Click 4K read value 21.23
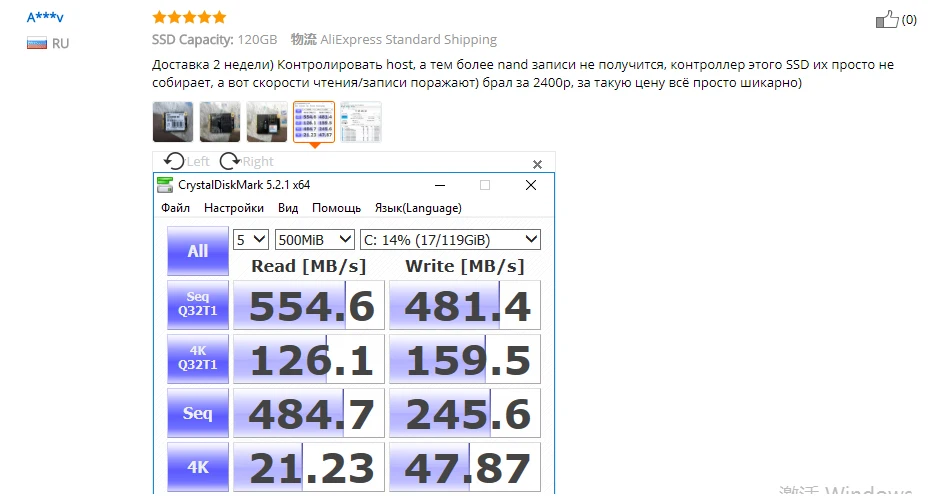Image resolution: width=950 pixels, height=500 pixels. coord(309,467)
